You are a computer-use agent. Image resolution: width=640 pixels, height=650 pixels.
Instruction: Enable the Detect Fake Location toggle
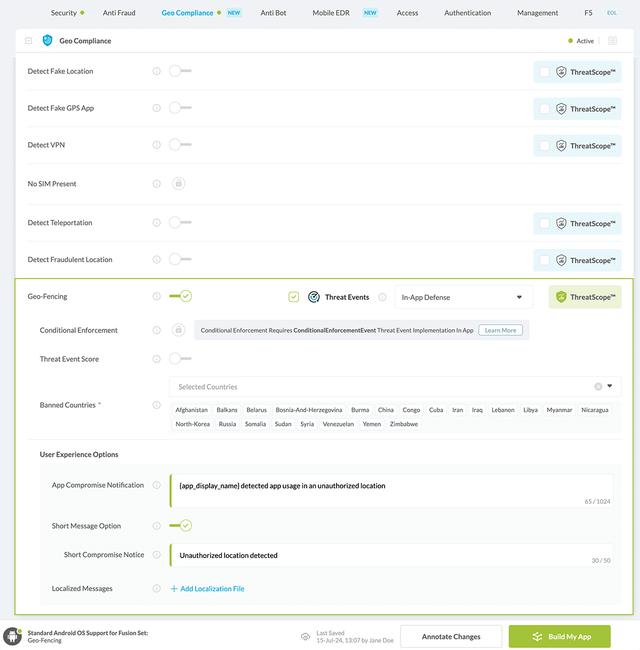pos(179,71)
